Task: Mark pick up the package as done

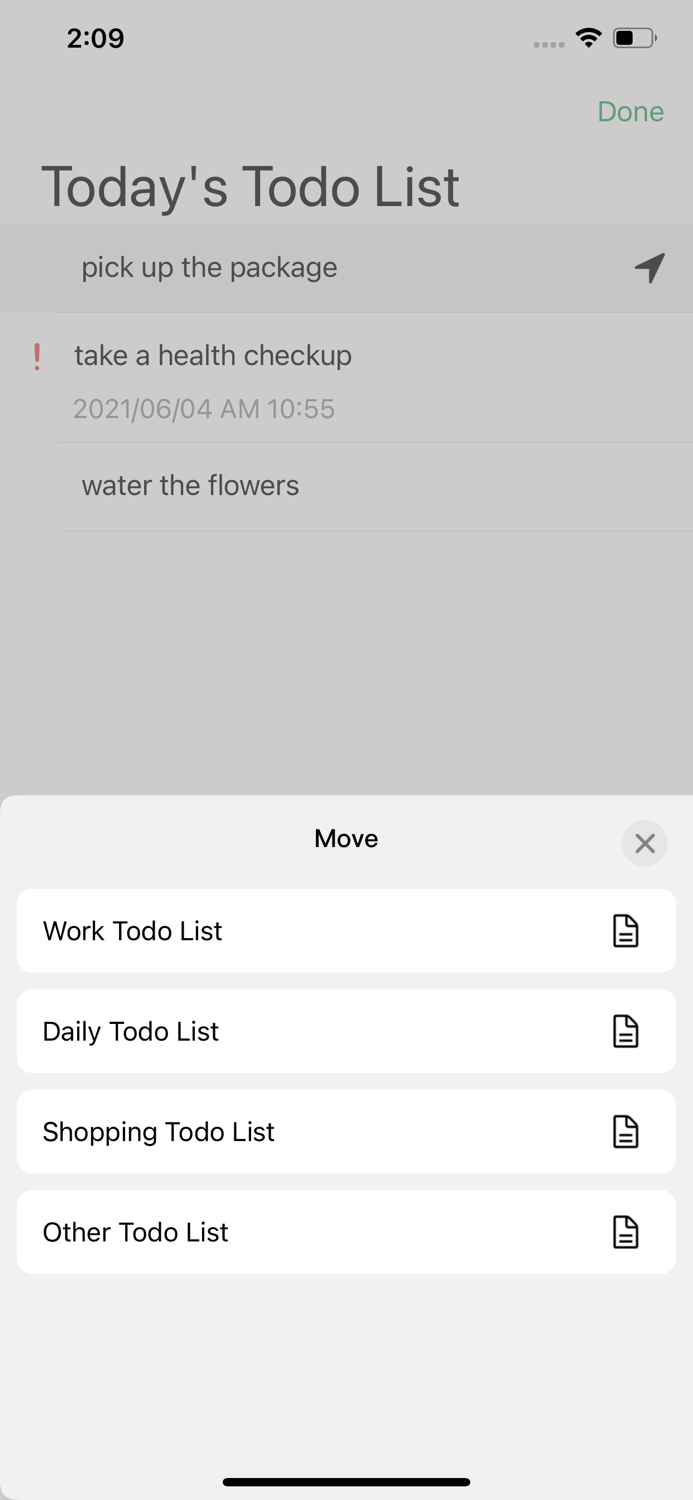Action: (x=209, y=268)
